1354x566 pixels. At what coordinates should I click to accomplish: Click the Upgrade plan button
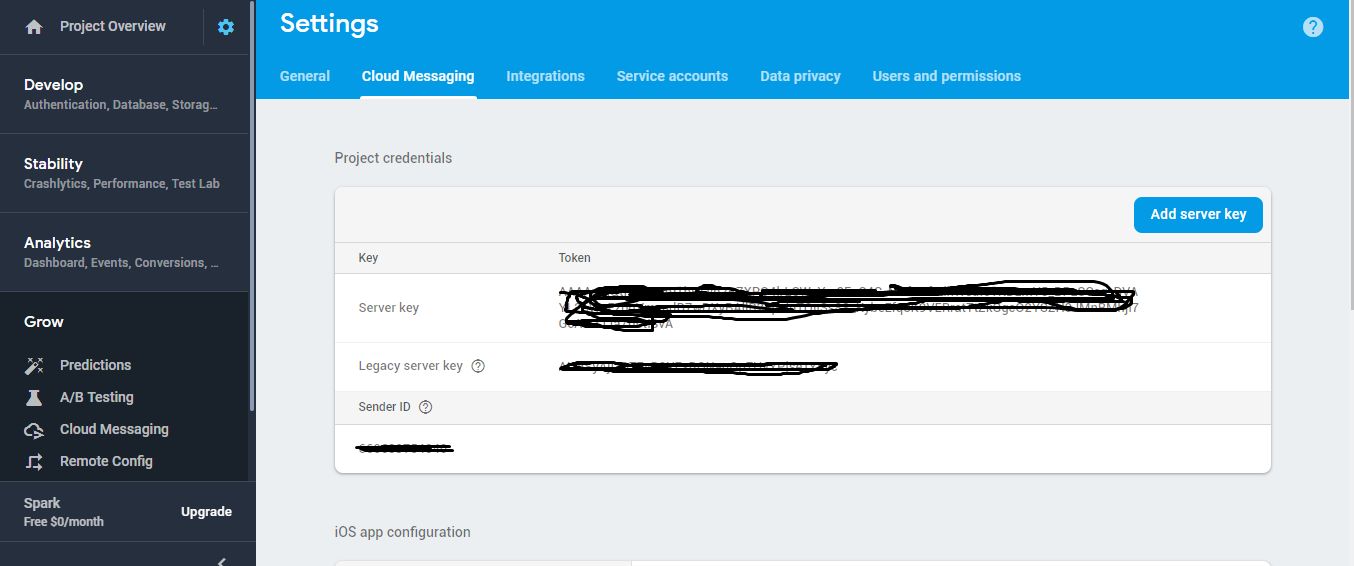(206, 512)
